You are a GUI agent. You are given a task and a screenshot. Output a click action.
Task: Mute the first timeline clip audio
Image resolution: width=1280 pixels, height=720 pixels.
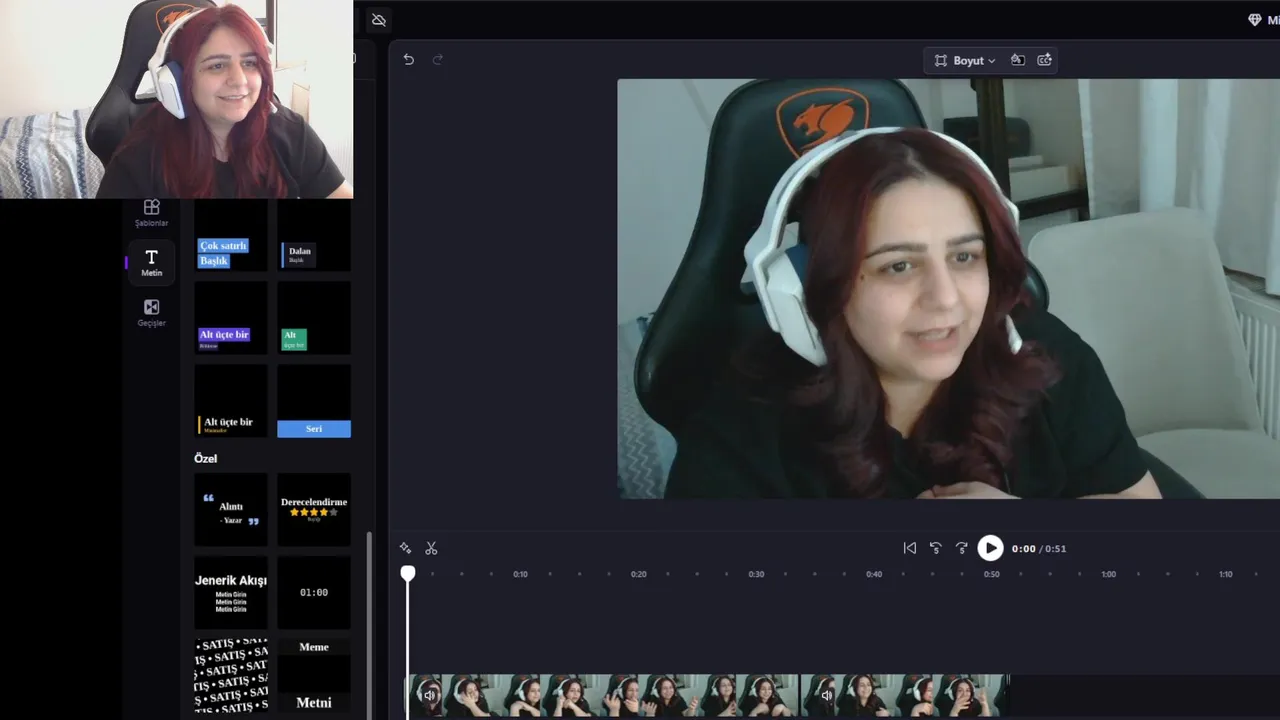click(x=430, y=695)
